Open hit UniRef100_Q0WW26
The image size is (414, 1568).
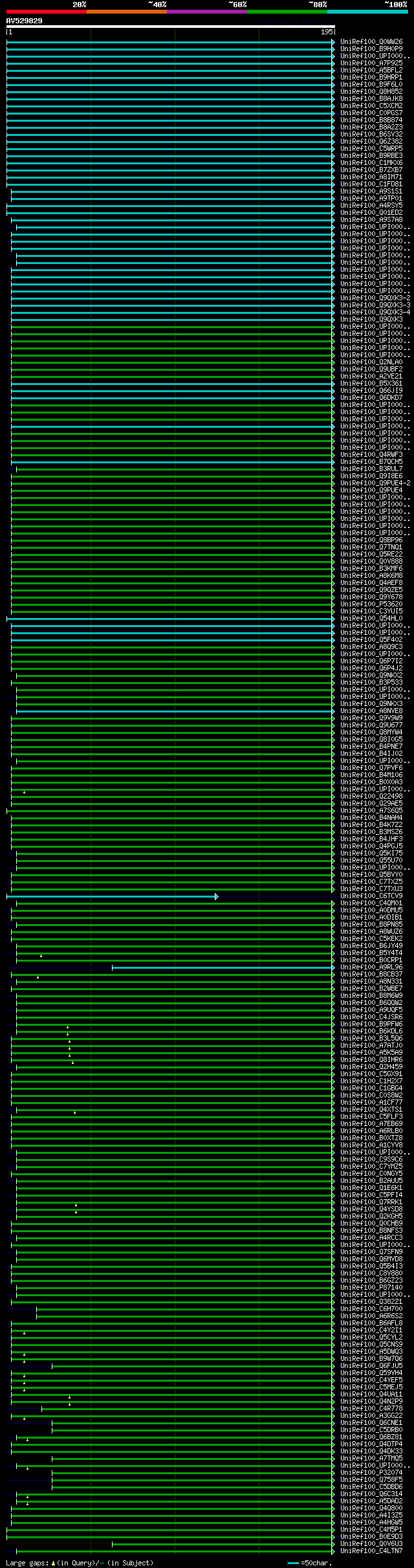click(x=371, y=42)
